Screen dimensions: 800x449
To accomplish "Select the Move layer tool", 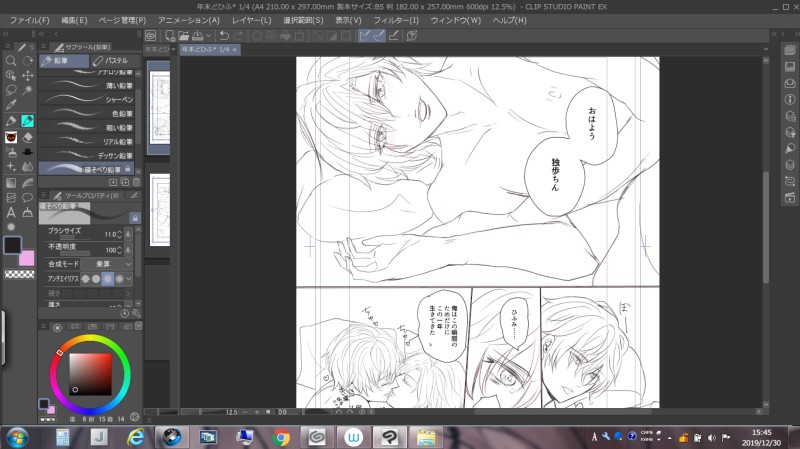I will (28, 76).
